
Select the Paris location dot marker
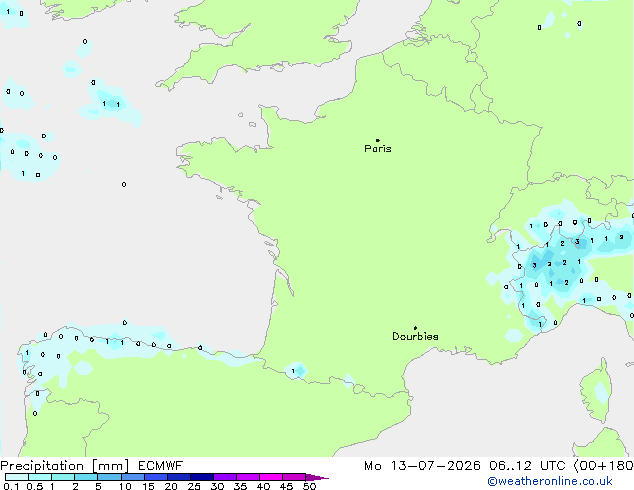point(378,140)
